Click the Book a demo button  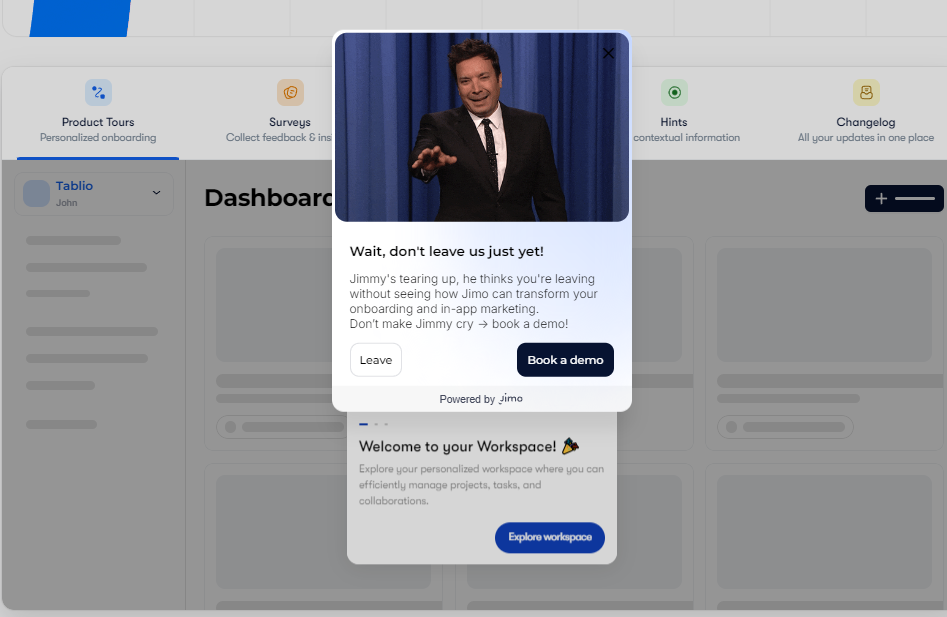coord(565,360)
